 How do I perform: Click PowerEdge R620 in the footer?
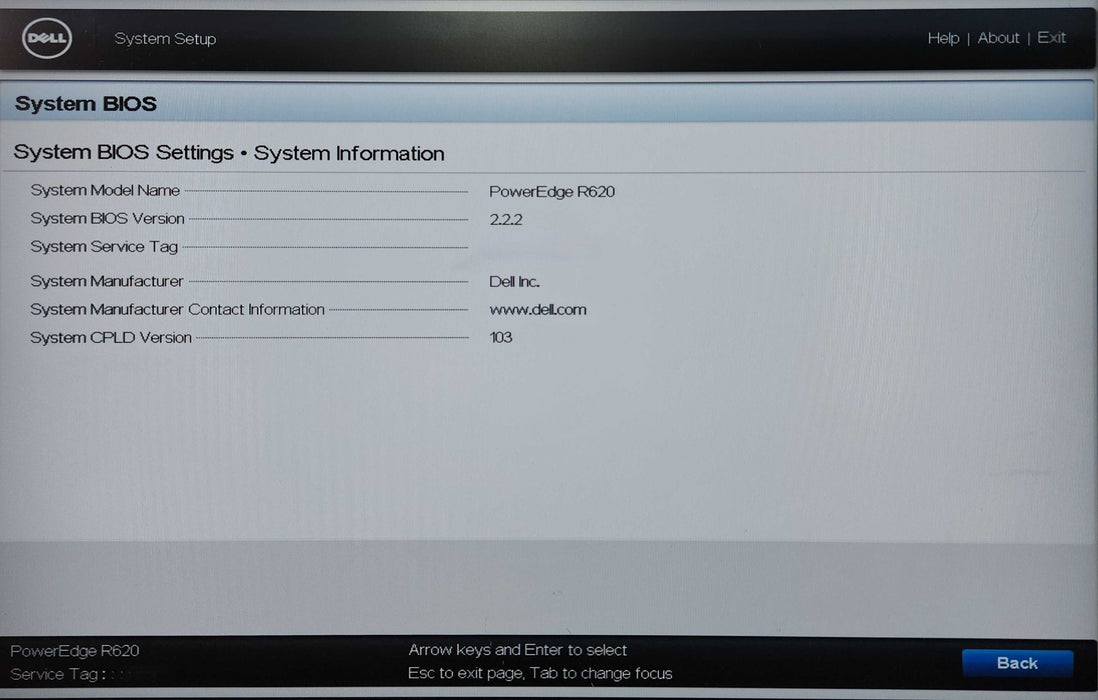point(74,650)
